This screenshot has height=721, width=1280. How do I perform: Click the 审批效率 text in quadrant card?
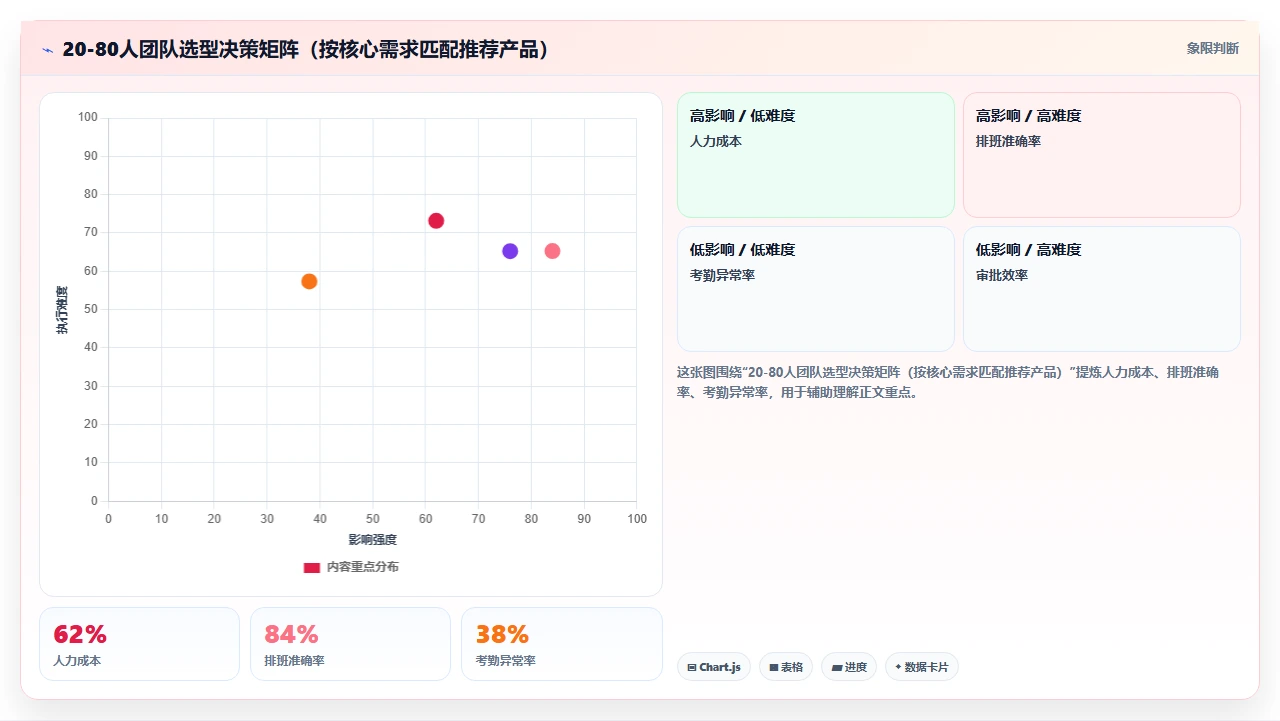coord(1002,275)
